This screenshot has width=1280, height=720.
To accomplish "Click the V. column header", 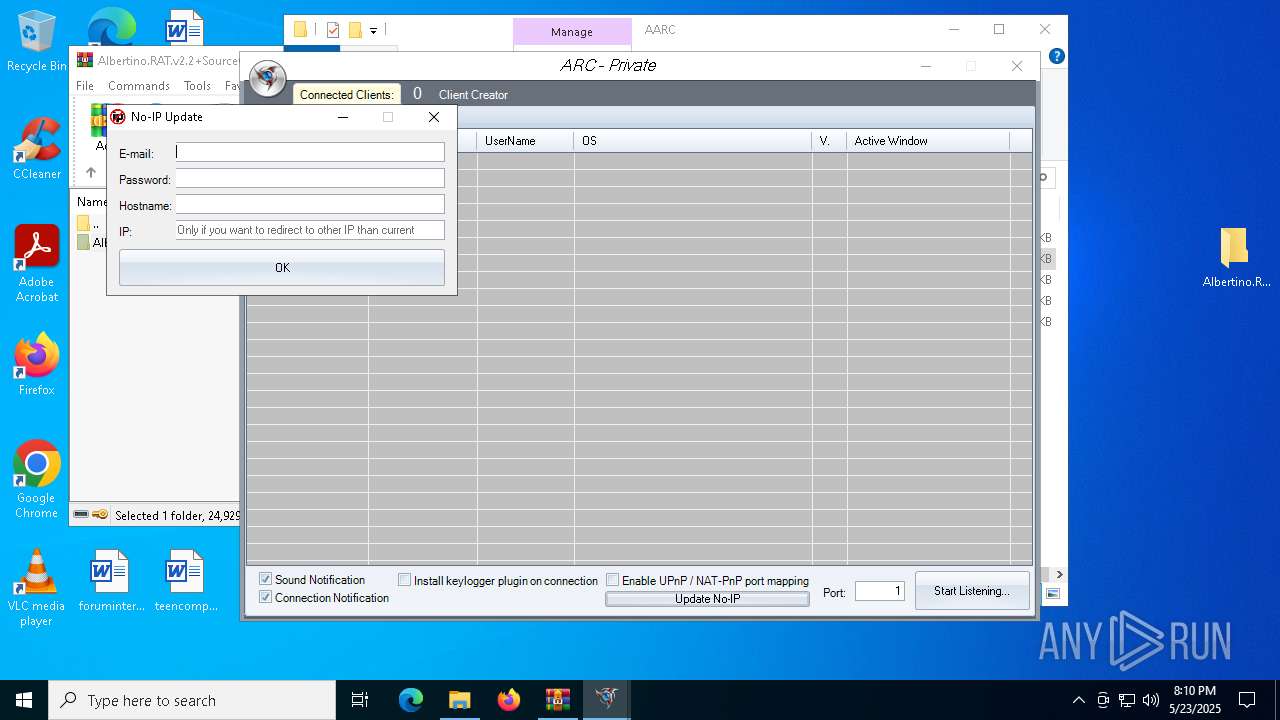I will pyautogui.click(x=829, y=141).
